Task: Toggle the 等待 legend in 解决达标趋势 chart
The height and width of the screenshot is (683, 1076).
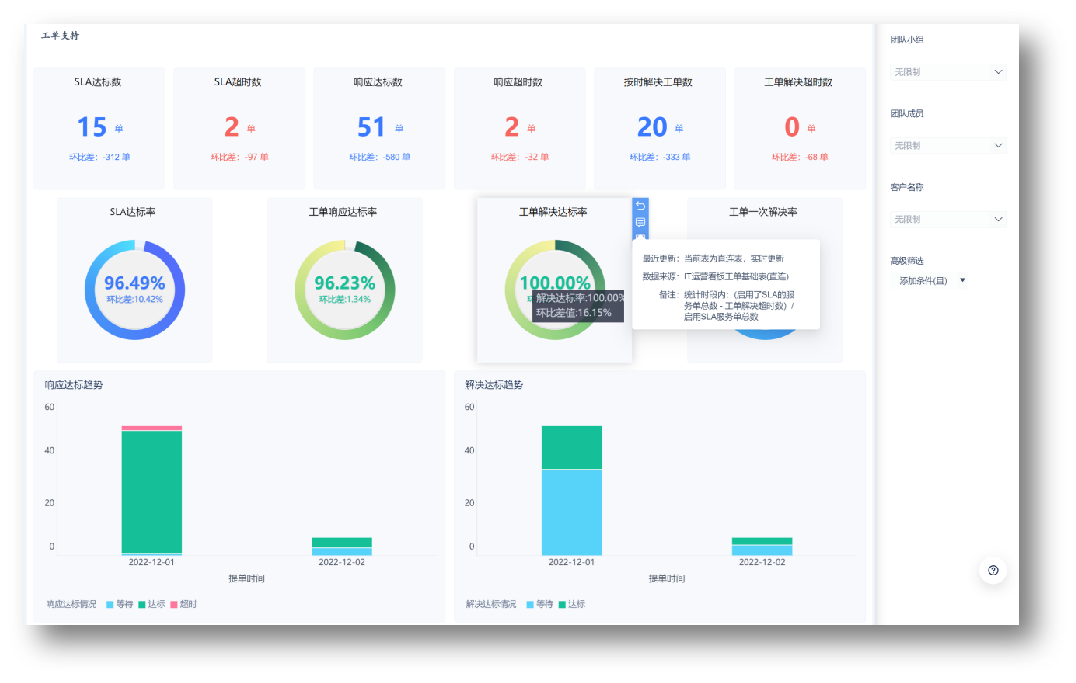Action: coord(538,604)
